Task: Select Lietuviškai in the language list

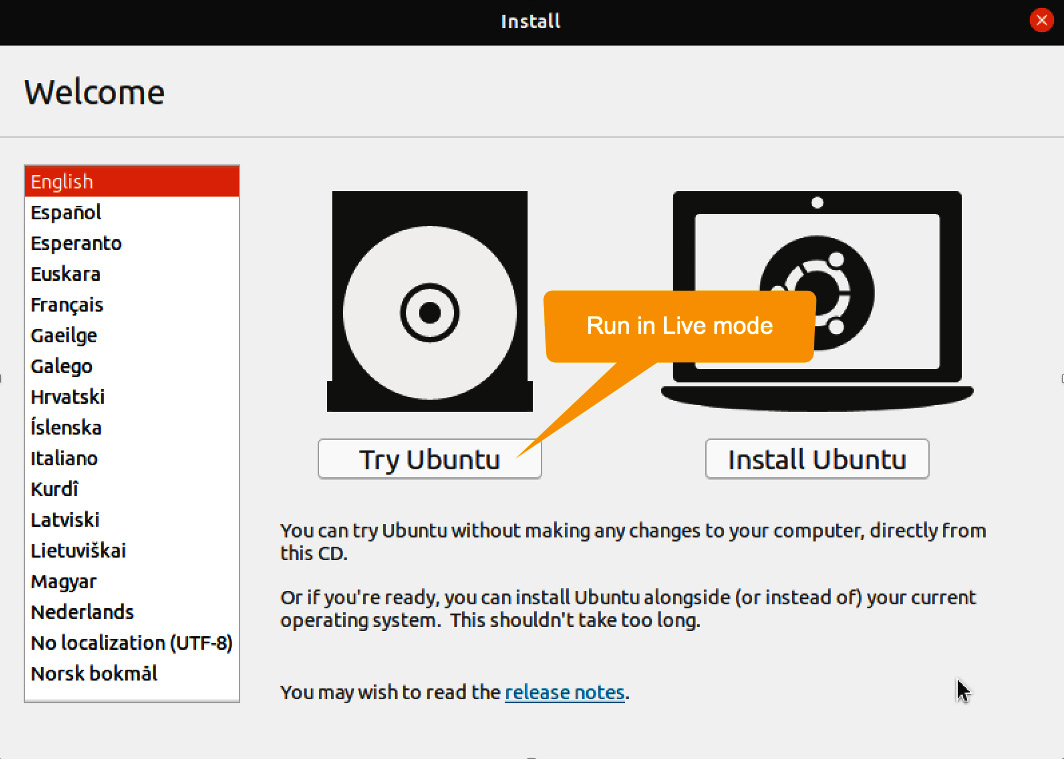Action: [132, 550]
